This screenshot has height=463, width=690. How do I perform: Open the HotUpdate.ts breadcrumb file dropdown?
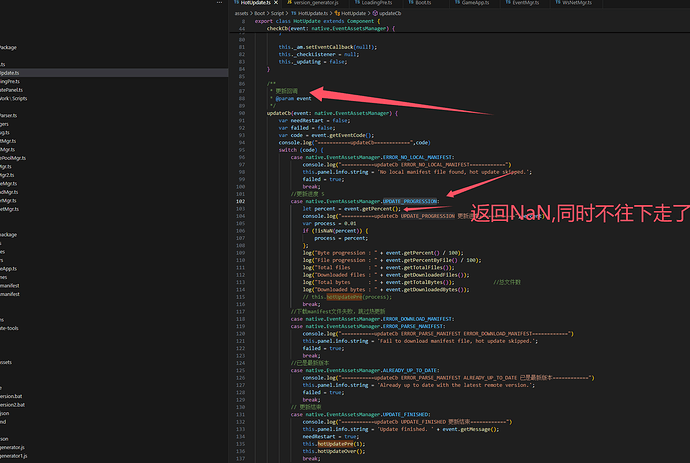click(x=309, y=13)
